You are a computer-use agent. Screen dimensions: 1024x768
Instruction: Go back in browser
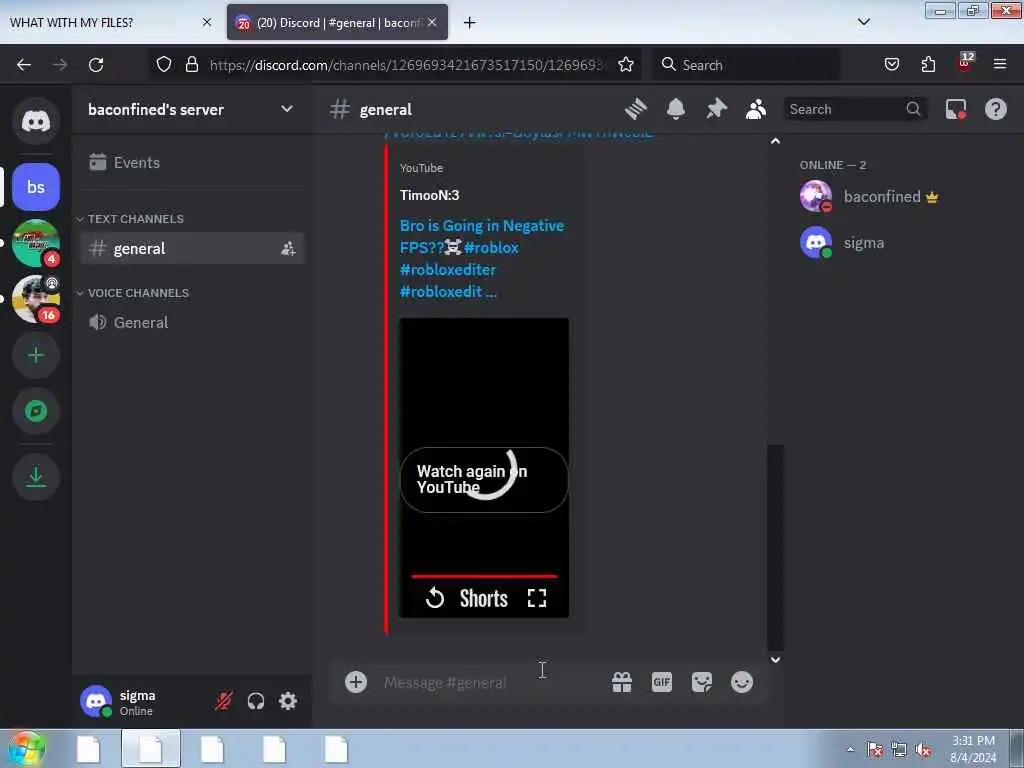pyautogui.click(x=24, y=65)
